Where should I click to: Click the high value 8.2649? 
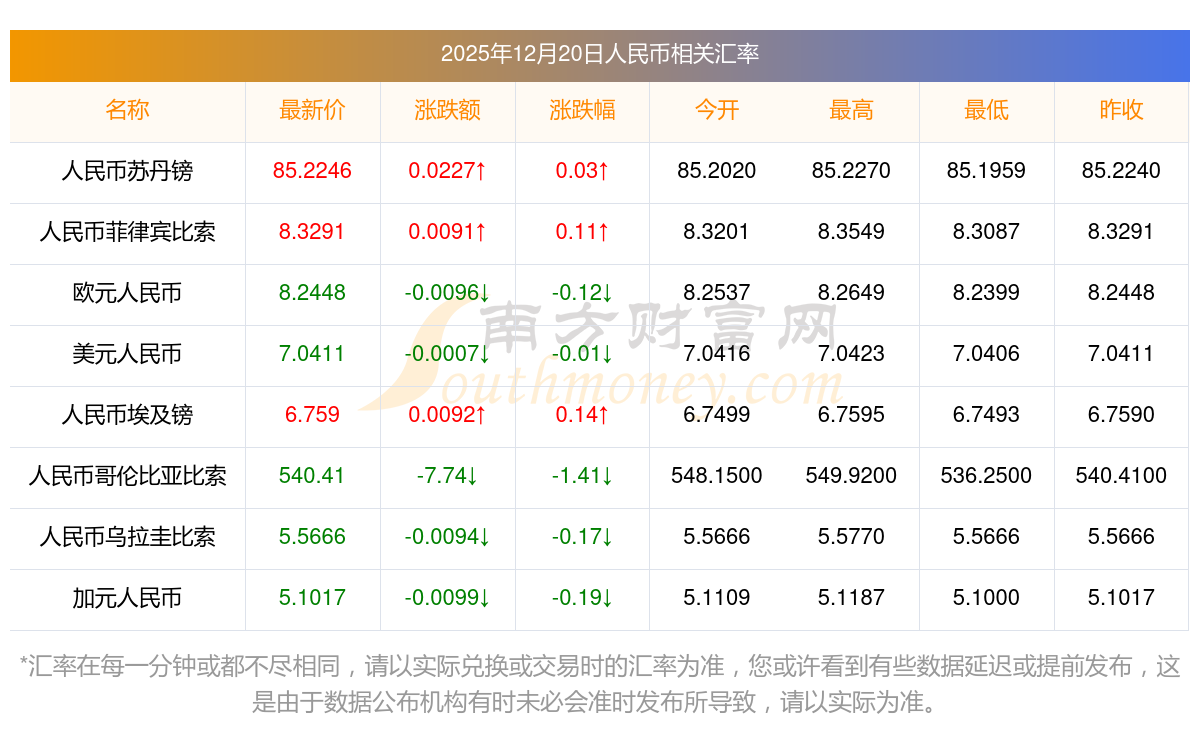click(x=852, y=293)
